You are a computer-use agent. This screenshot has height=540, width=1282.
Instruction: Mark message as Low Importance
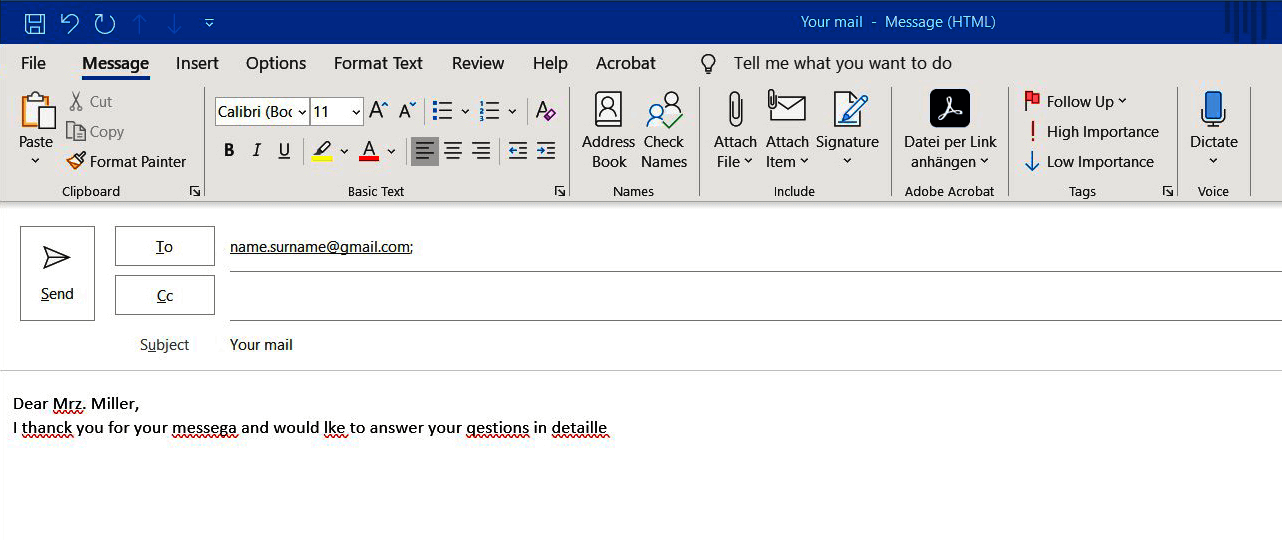[x=1089, y=161]
